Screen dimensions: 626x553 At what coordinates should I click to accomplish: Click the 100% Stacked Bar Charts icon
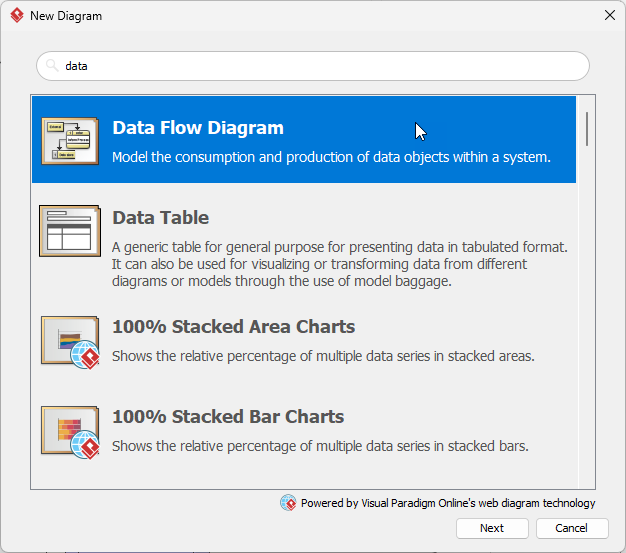tap(69, 432)
